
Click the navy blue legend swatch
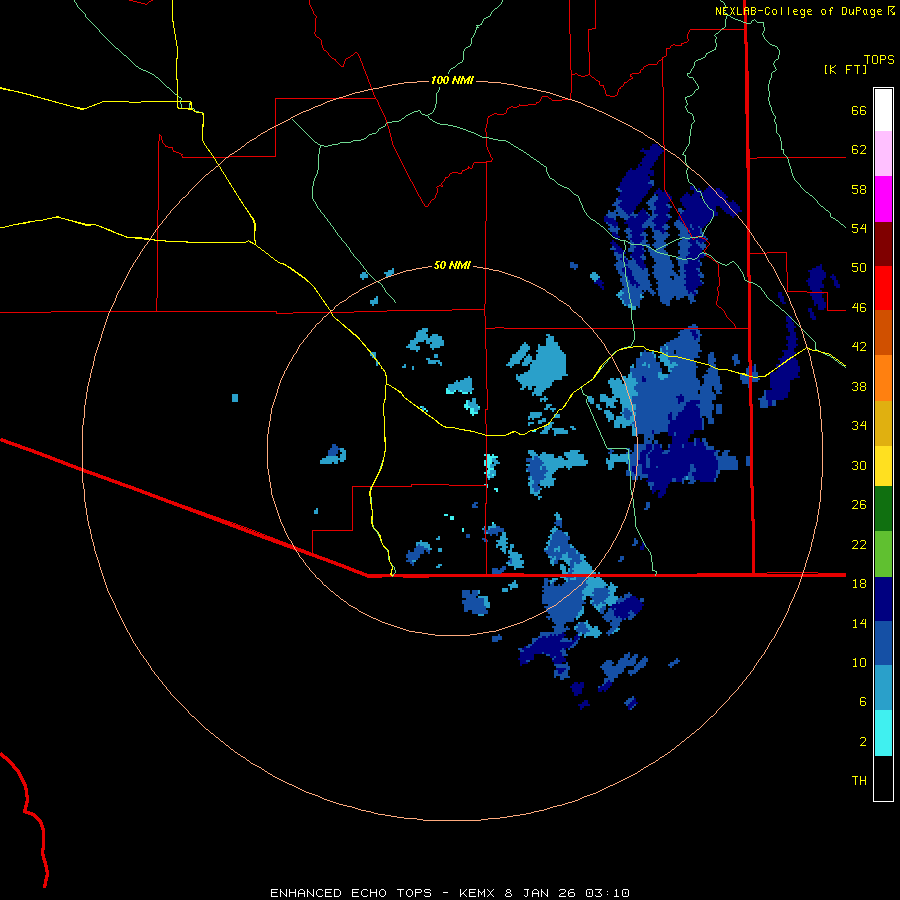pyautogui.click(x=883, y=599)
